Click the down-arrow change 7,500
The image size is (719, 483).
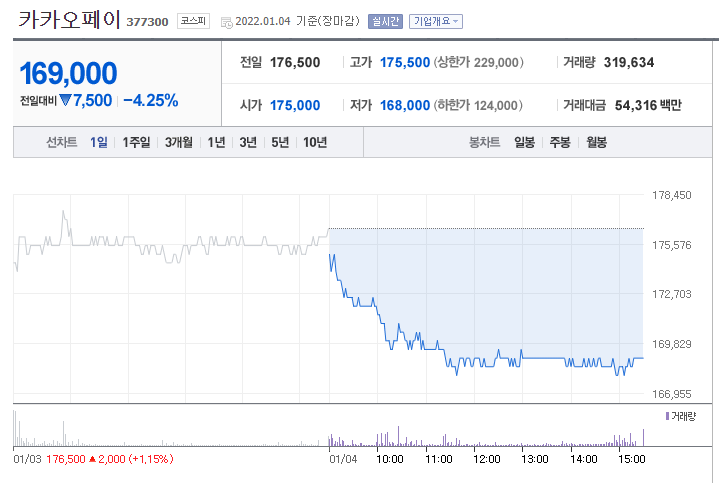[x=86, y=100]
